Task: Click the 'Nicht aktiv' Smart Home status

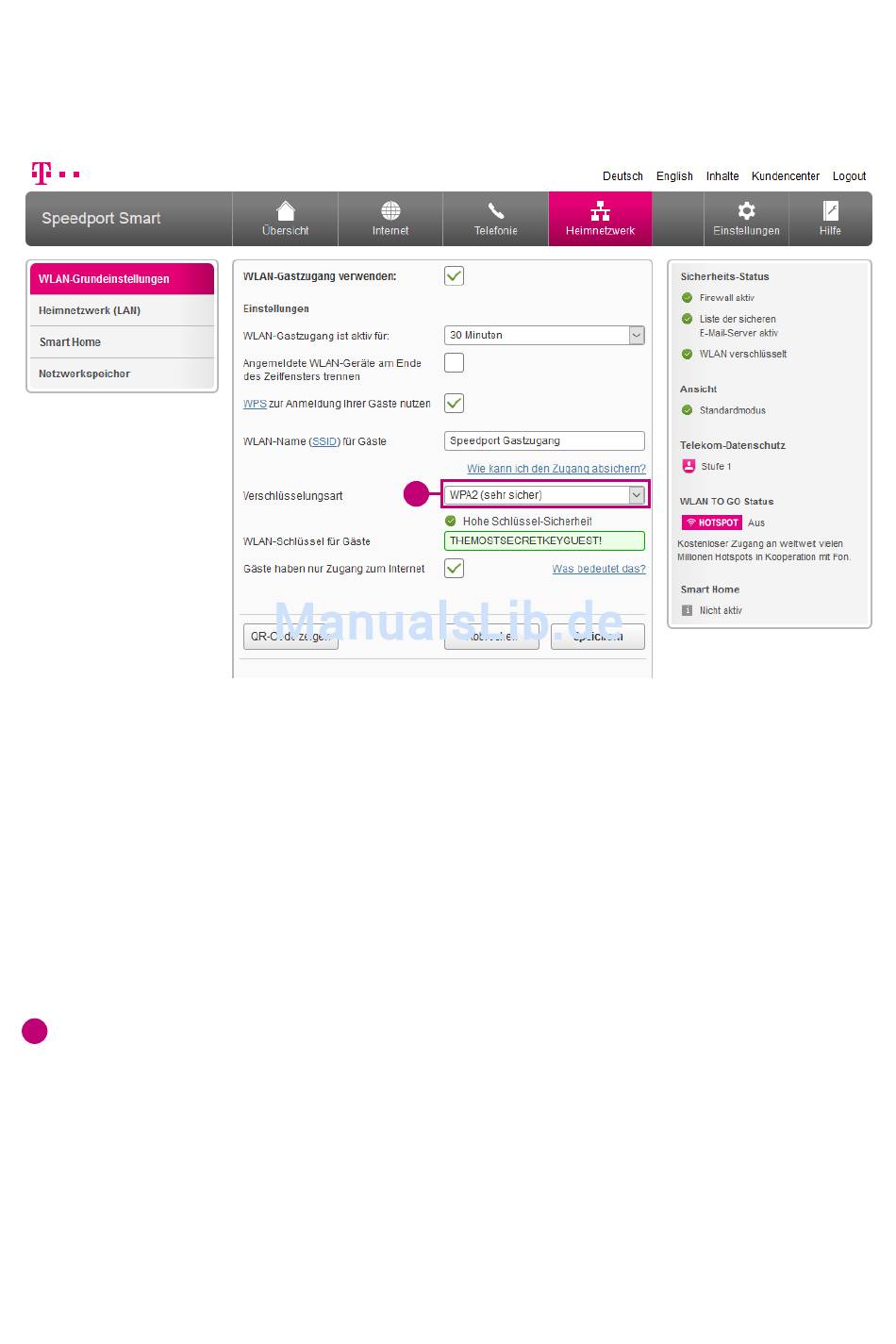Action: [x=721, y=611]
